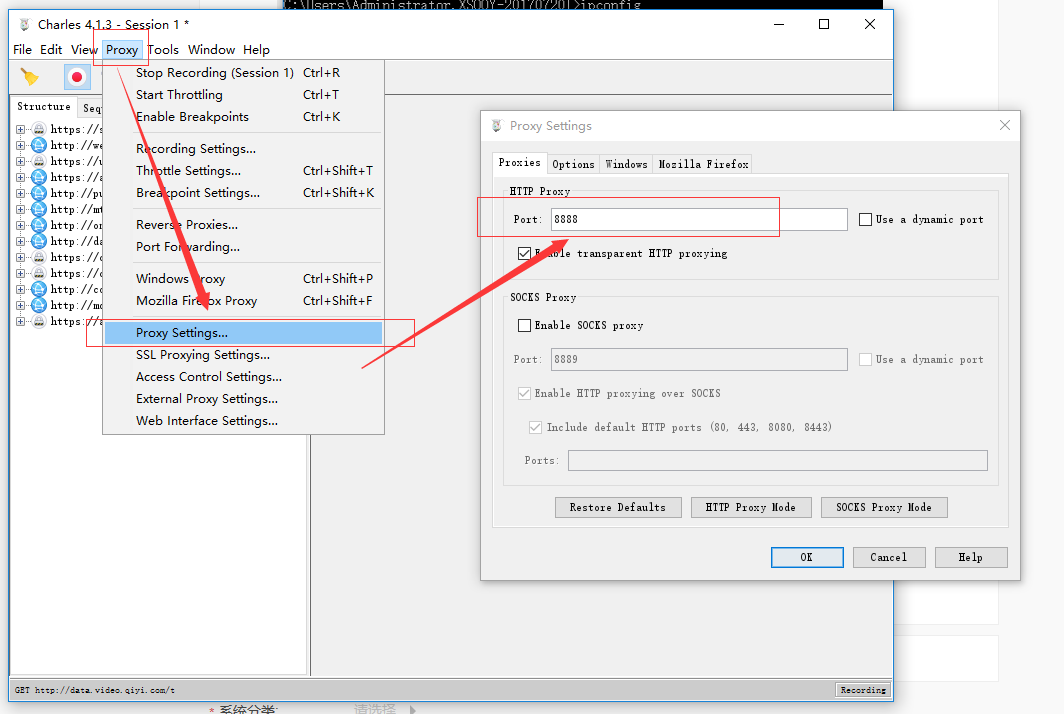Viewport: 1064px width, 714px height.
Task: Switch to the Sequence tab
Action: click(x=92, y=108)
